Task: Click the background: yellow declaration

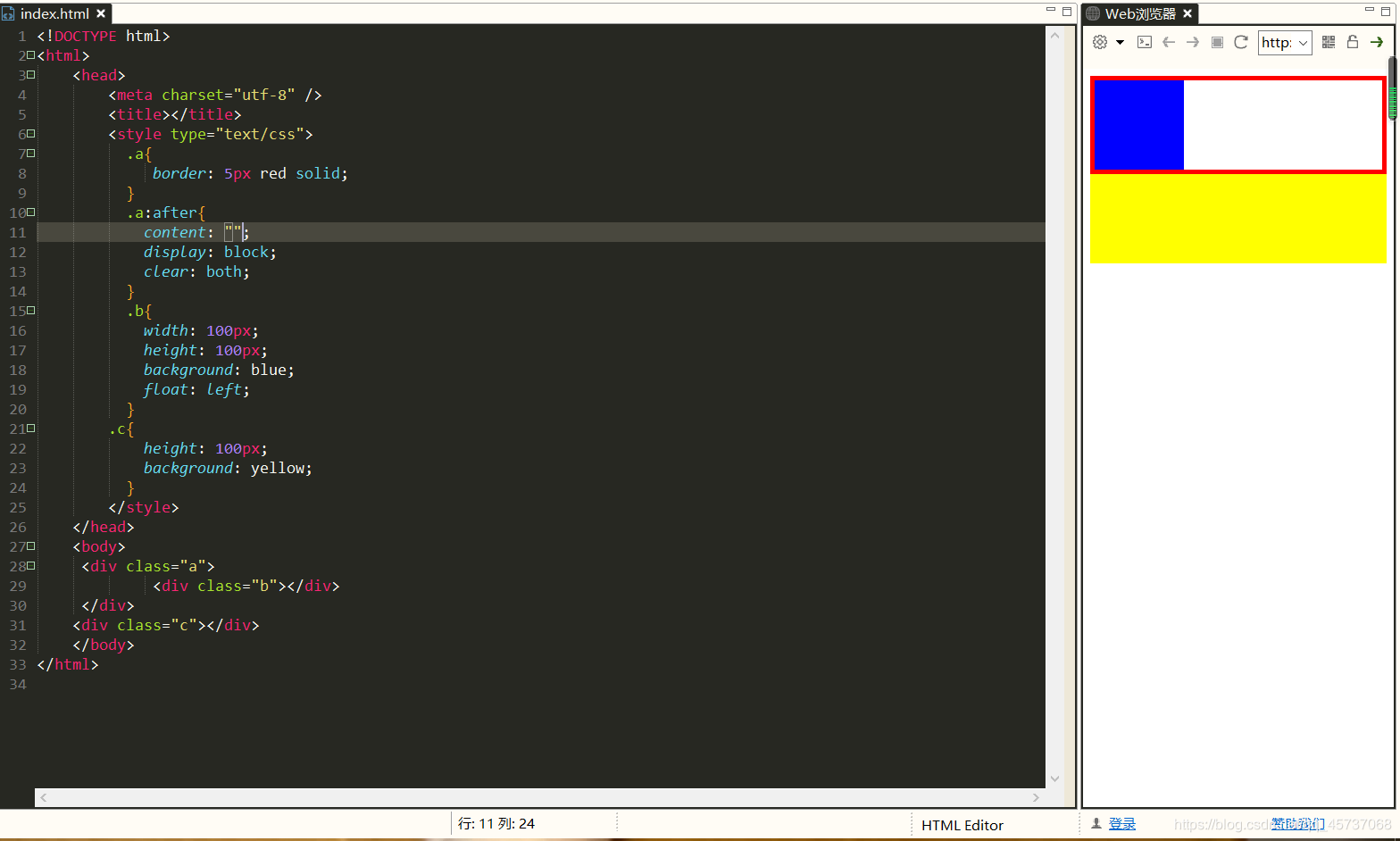Action: pyautogui.click(x=228, y=468)
